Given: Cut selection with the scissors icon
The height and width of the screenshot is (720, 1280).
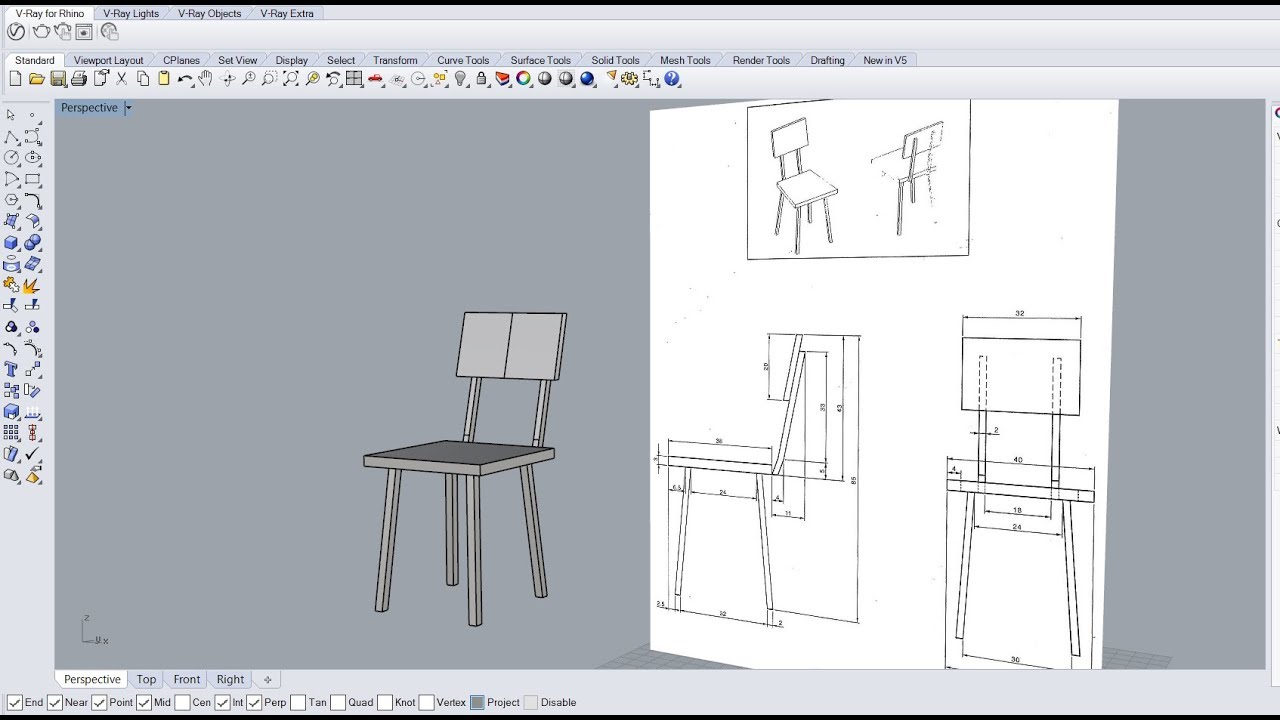Looking at the screenshot, I should pyautogui.click(x=122, y=78).
